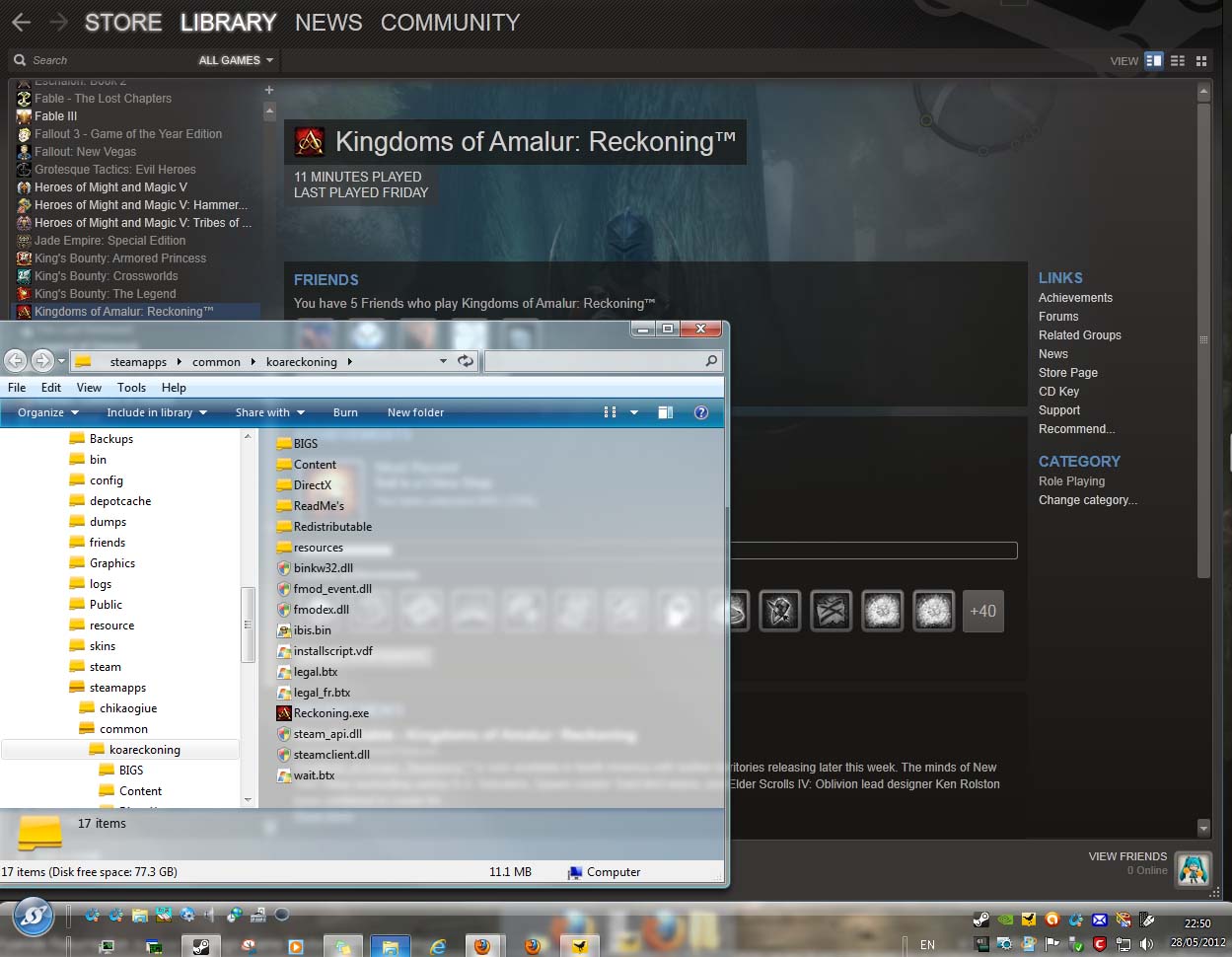The width and height of the screenshot is (1232, 957).
Task: Expand the breadcrumb arrow after steamapps
Action: 179,362
